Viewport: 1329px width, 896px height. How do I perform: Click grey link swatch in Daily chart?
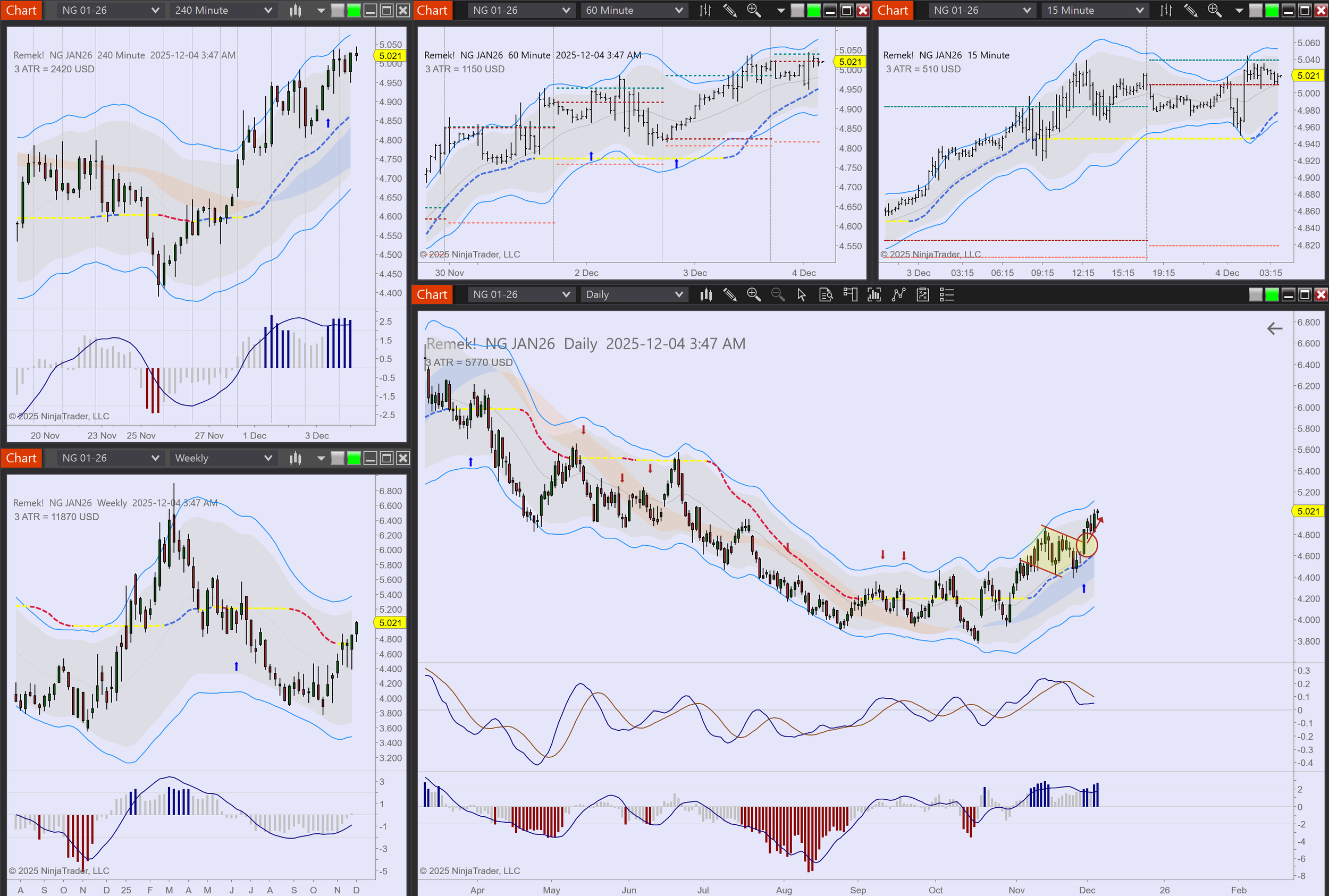pyautogui.click(x=1256, y=294)
